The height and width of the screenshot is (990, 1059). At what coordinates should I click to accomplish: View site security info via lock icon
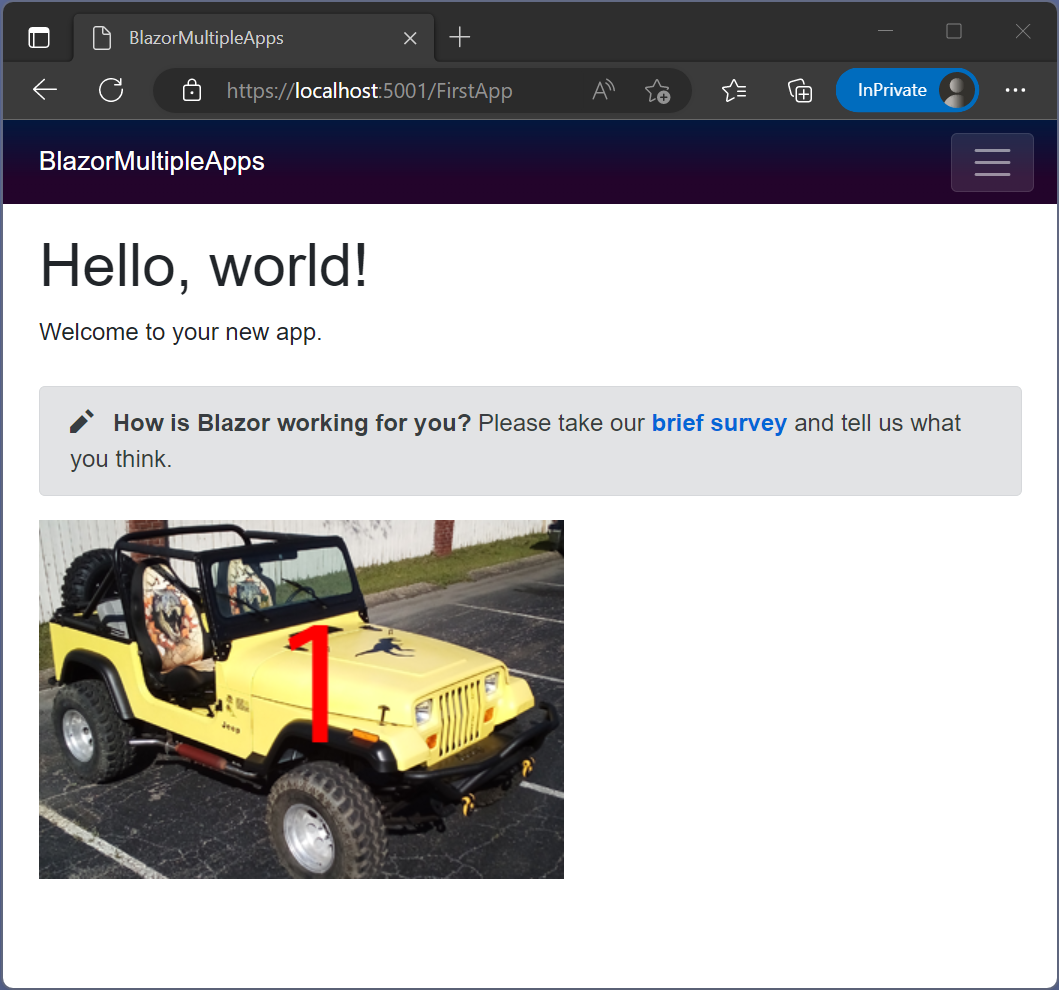point(191,90)
